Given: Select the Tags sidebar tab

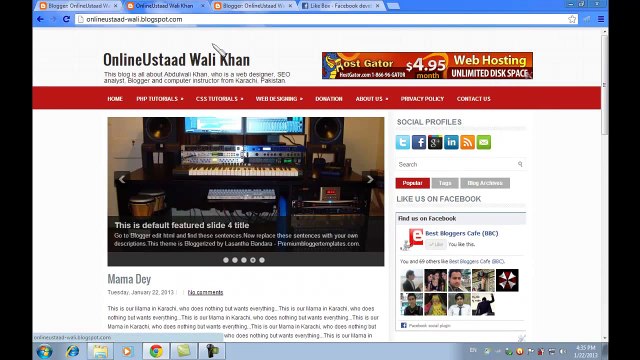Looking at the screenshot, I should tap(445, 183).
